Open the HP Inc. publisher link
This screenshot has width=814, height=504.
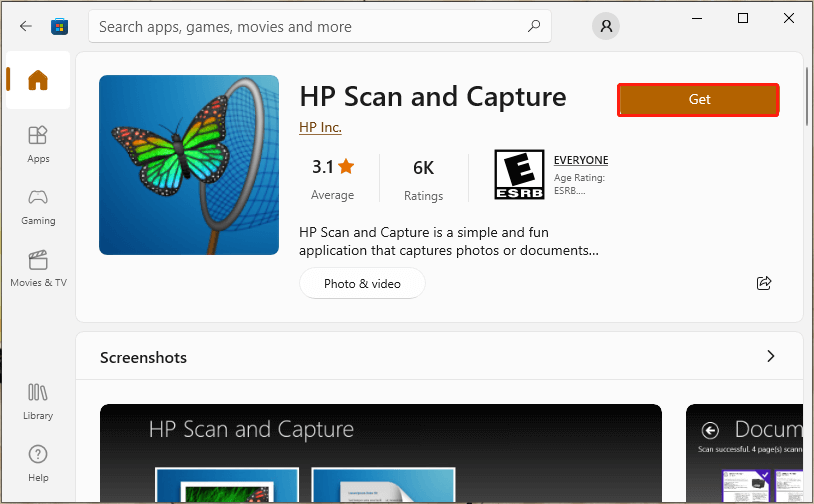point(320,127)
